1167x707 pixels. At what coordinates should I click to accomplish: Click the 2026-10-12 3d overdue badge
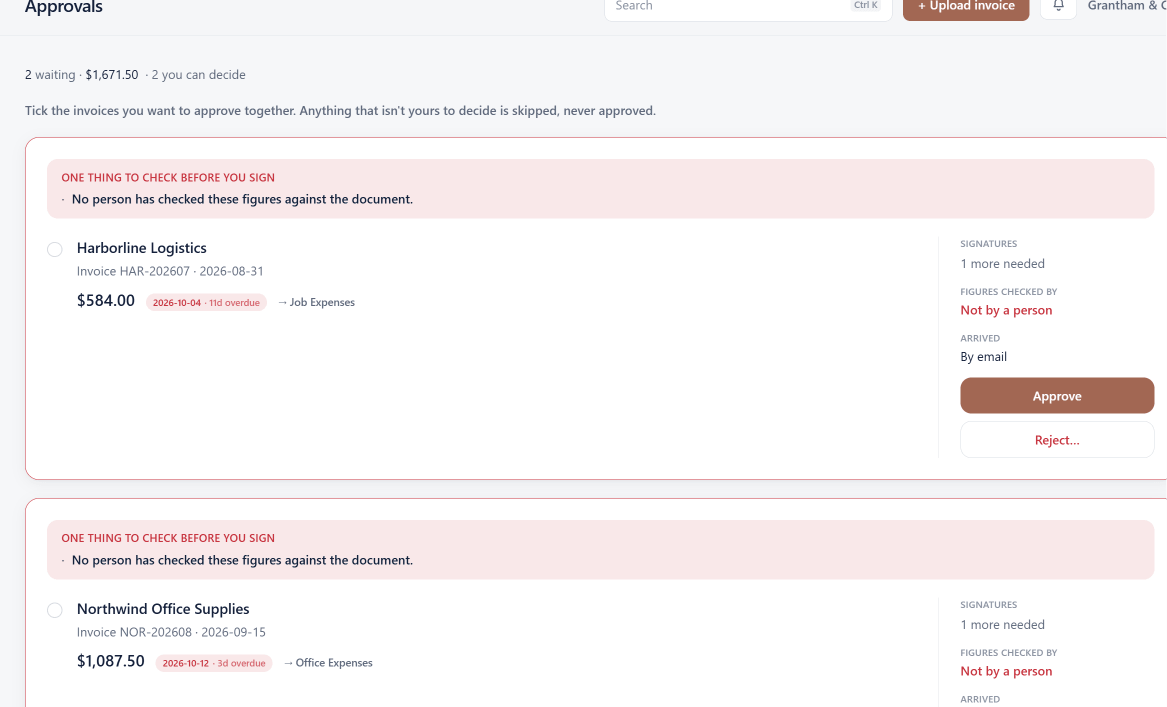pyautogui.click(x=214, y=663)
